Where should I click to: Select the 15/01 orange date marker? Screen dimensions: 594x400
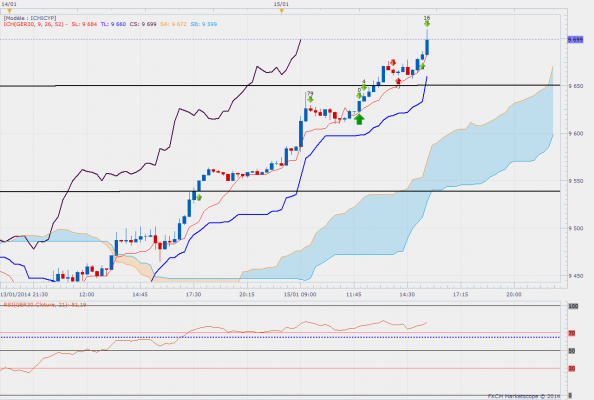coord(281,11)
